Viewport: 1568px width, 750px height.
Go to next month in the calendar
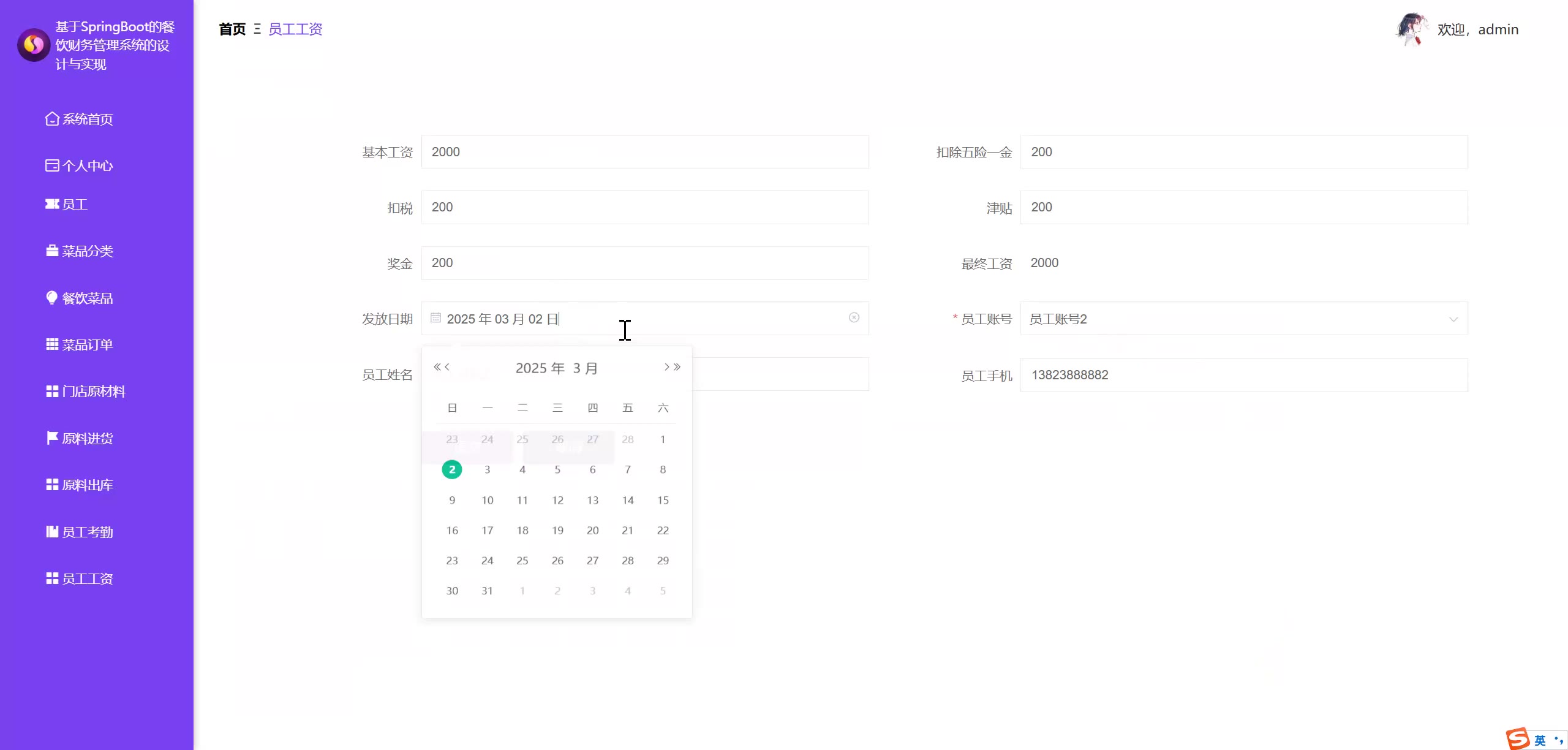click(x=666, y=367)
